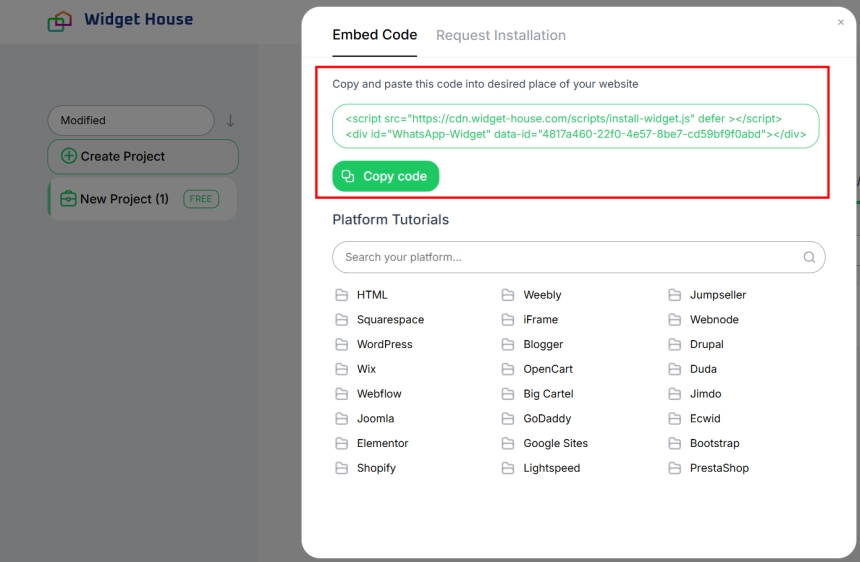Click the FREE badge on New Project
The height and width of the screenshot is (562, 860).
click(201, 199)
